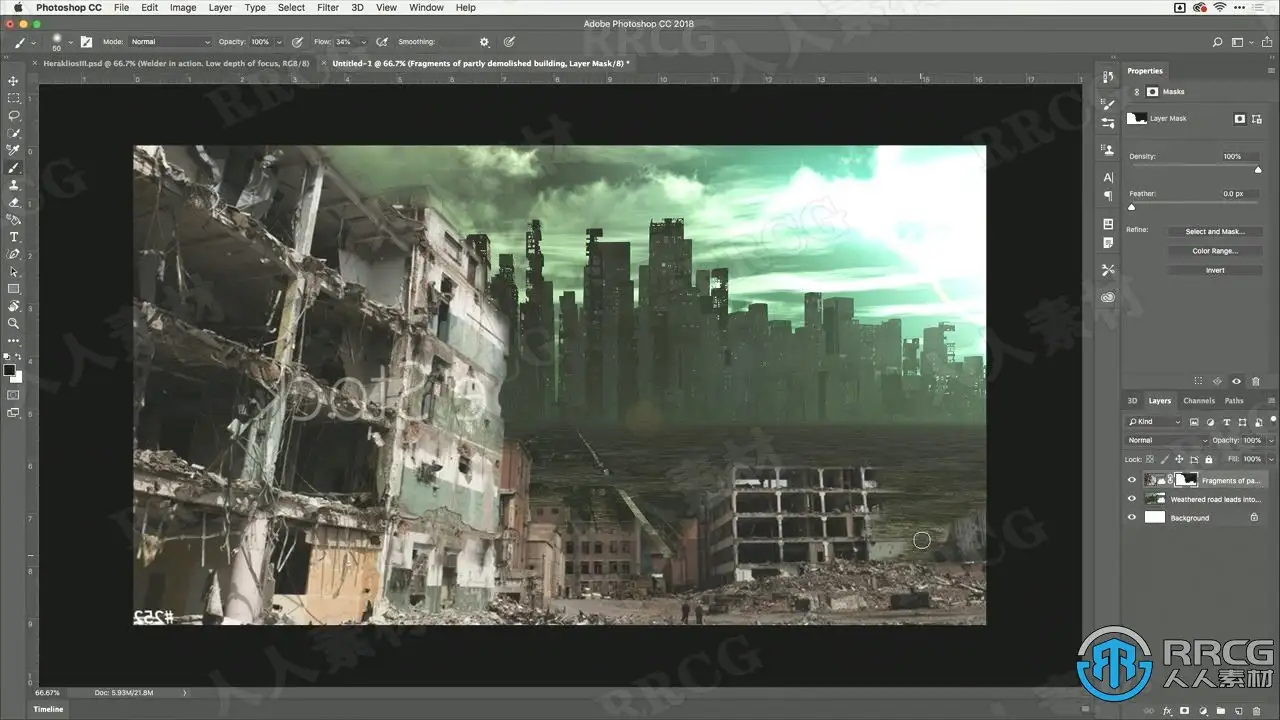
Task: Enable airbrush-style build-up
Action: click(381, 42)
